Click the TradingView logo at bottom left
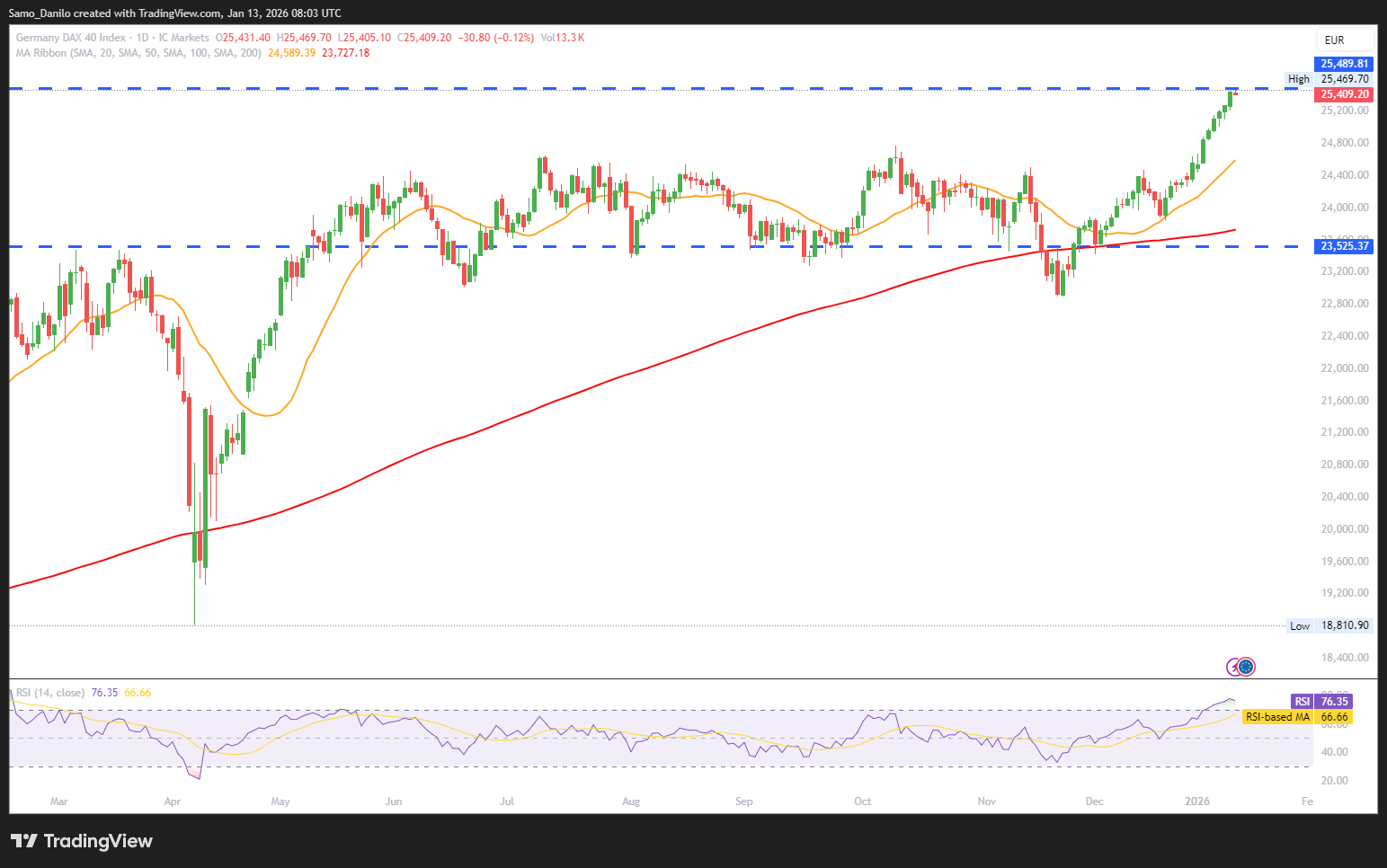This screenshot has width=1387, height=868. [82, 841]
